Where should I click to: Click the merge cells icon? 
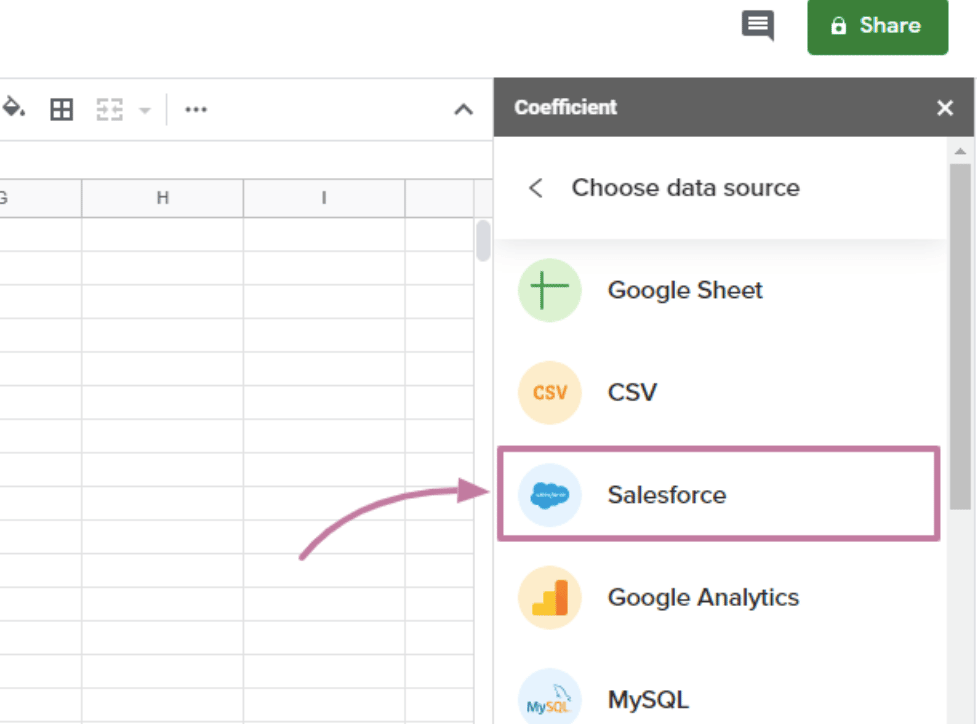109,110
